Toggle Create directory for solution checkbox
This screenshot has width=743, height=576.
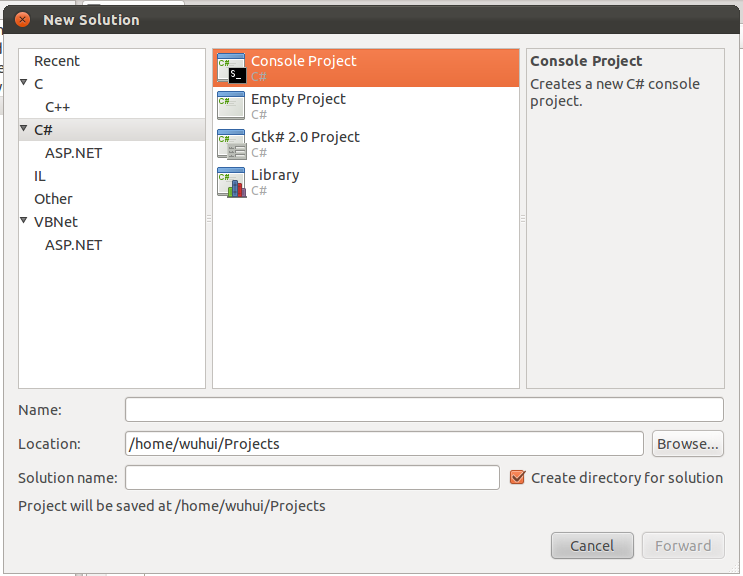[517, 477]
